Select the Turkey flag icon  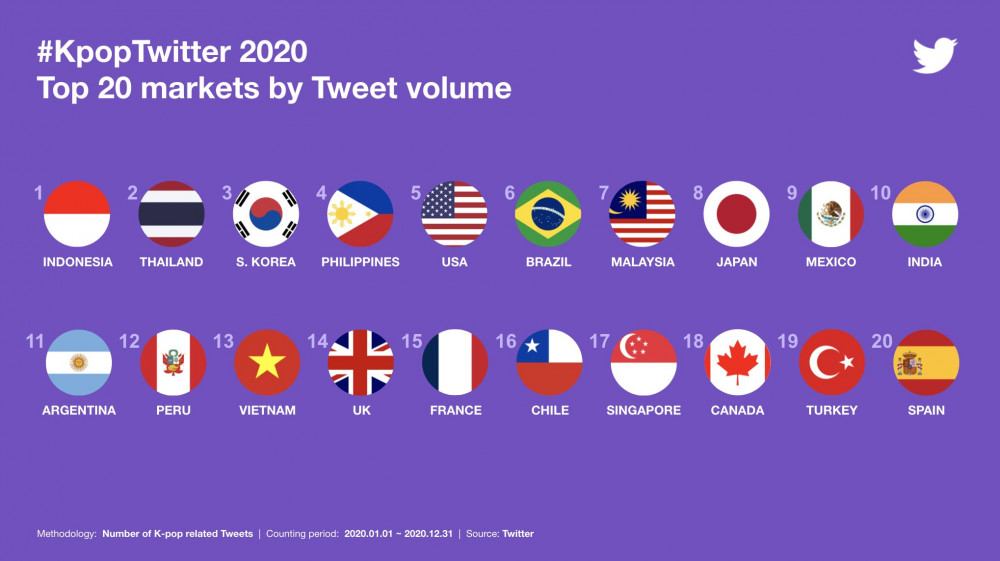click(x=832, y=363)
